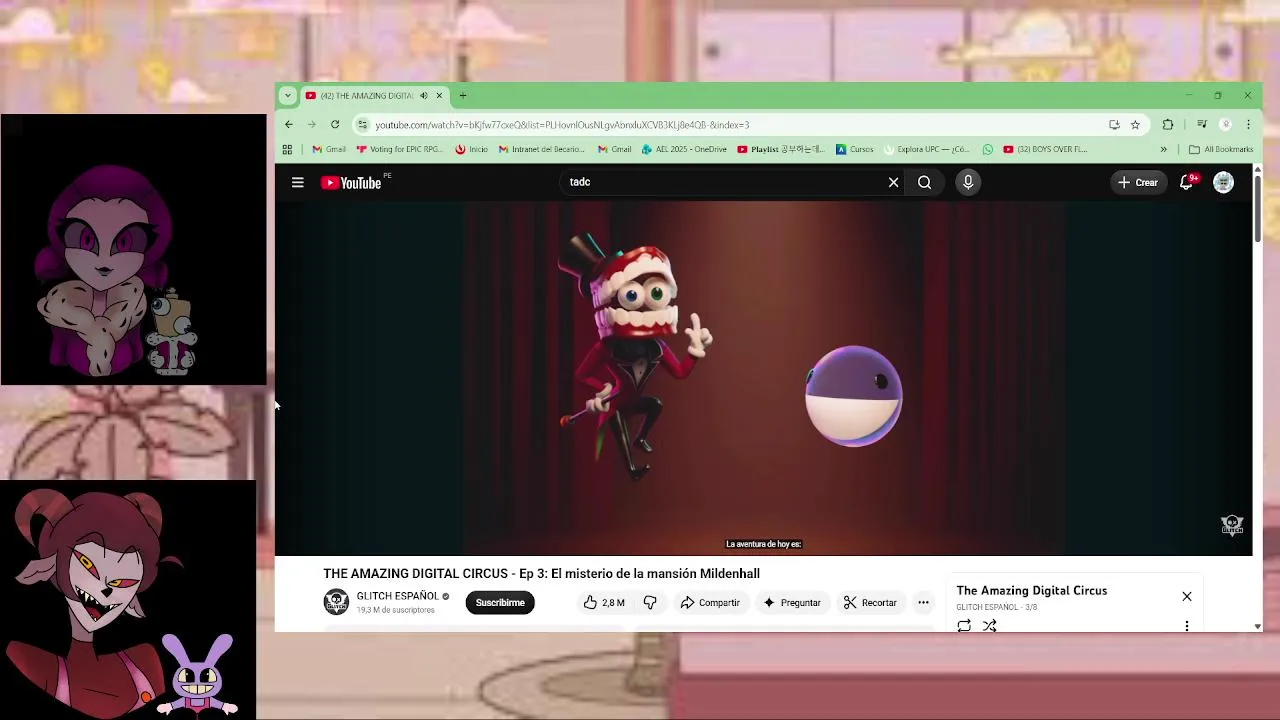Open Explora UPC bookmark
Viewport: 1280px width, 720px height.
point(926,149)
